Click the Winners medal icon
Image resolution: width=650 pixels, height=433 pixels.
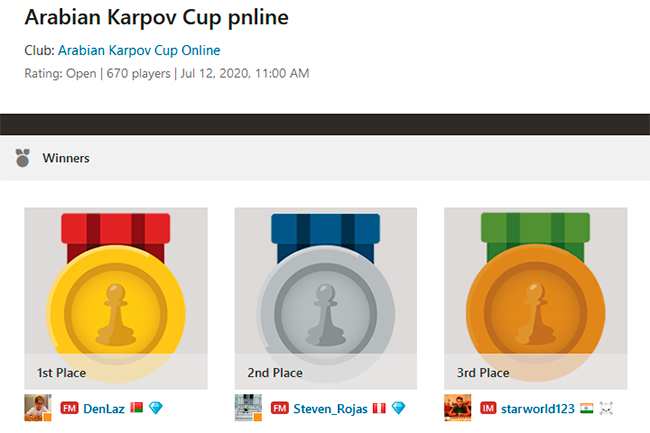23,157
